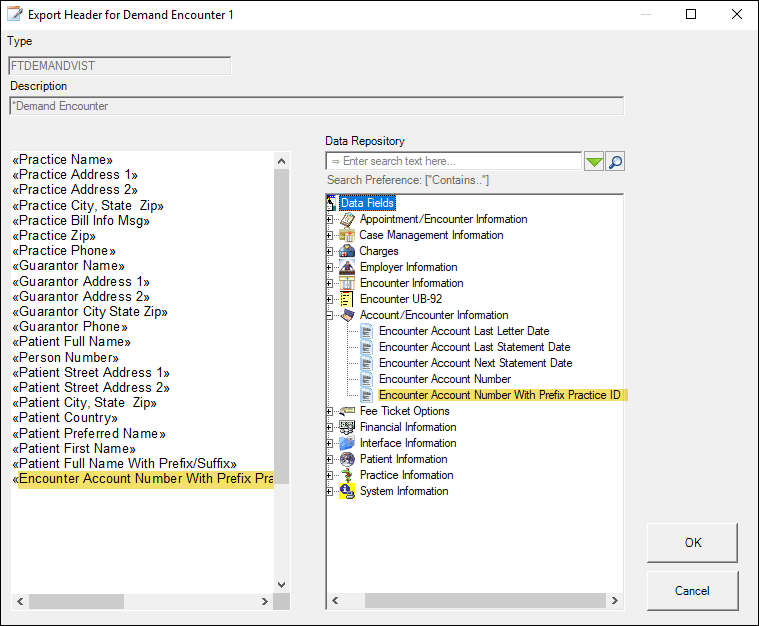The image size is (759, 626).
Task: Select the Data Fields root node
Action: click(x=367, y=203)
